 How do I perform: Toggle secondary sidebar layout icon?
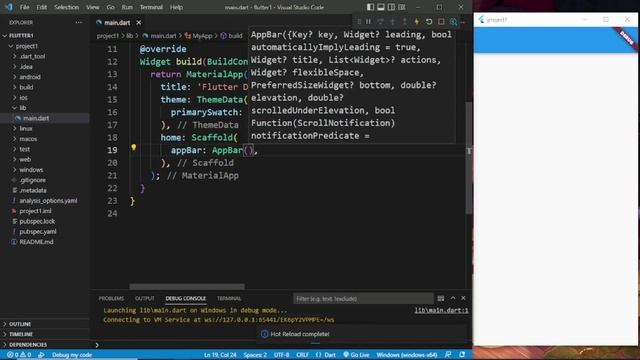[391, 7]
